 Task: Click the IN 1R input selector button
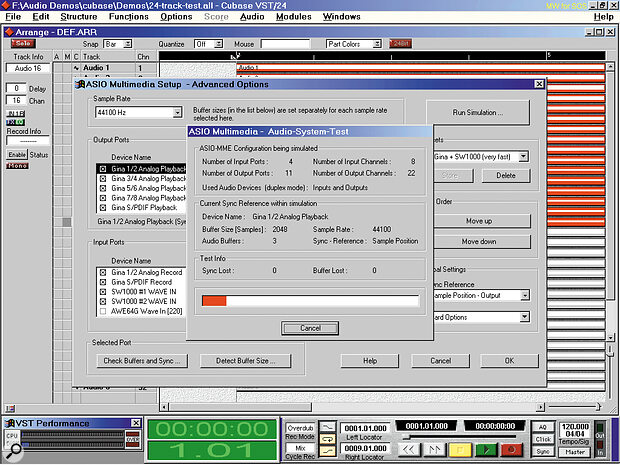[16, 114]
